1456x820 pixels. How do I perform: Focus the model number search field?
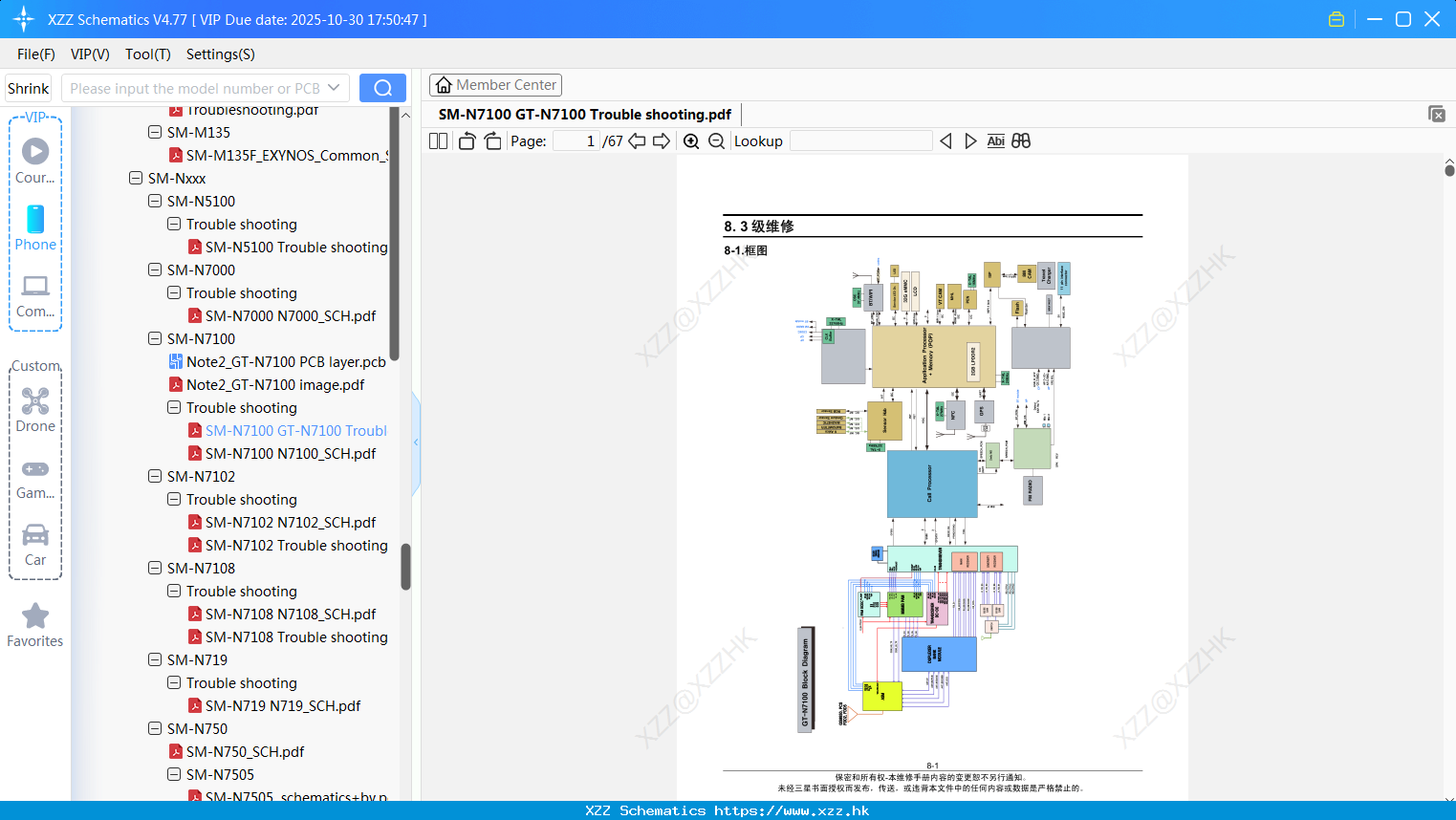click(x=196, y=88)
